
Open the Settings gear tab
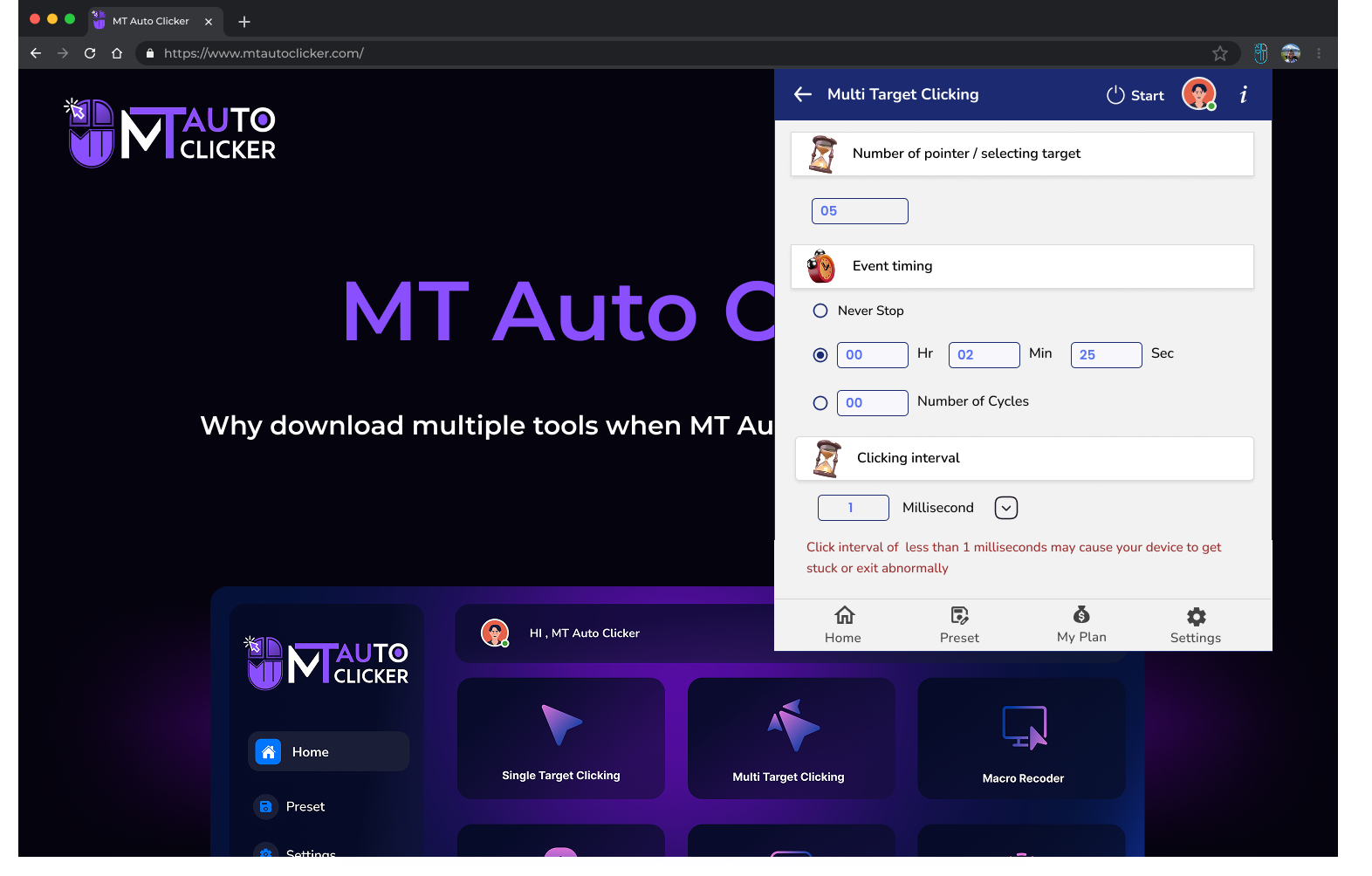click(x=1196, y=625)
